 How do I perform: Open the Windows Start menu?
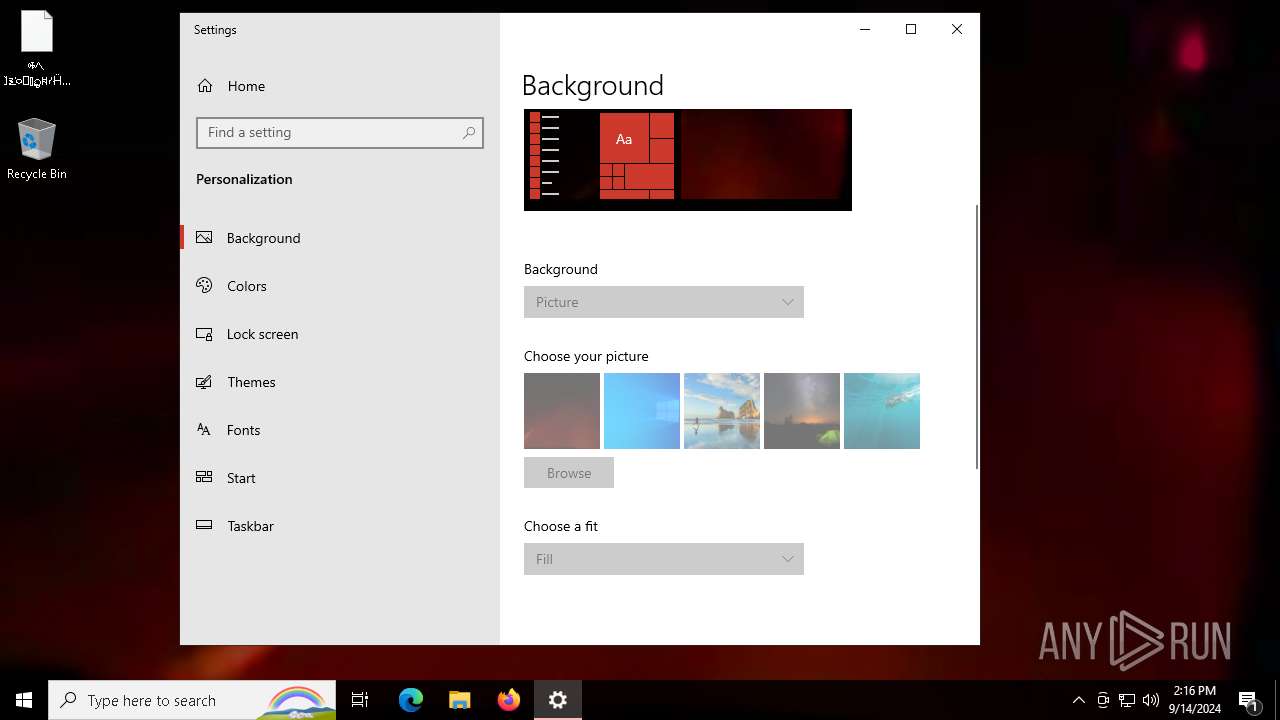[24, 700]
